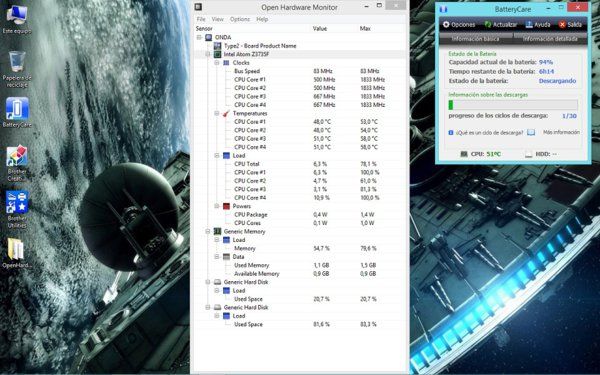Collapse the memory Data group
This screenshot has width=600, height=375.
click(217, 257)
